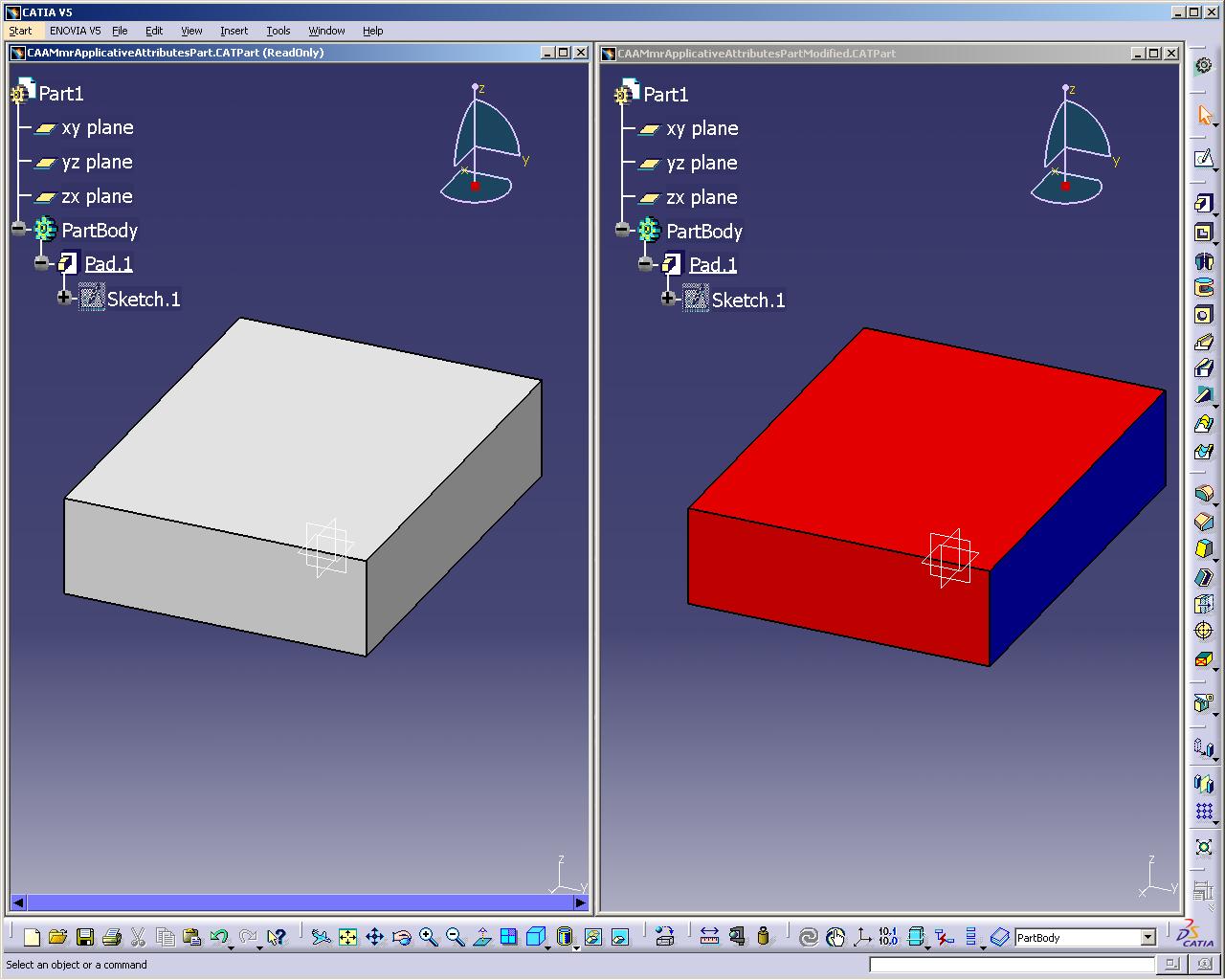This screenshot has width=1225, height=980.
Task: Open the Insert menu
Action: click(x=234, y=31)
